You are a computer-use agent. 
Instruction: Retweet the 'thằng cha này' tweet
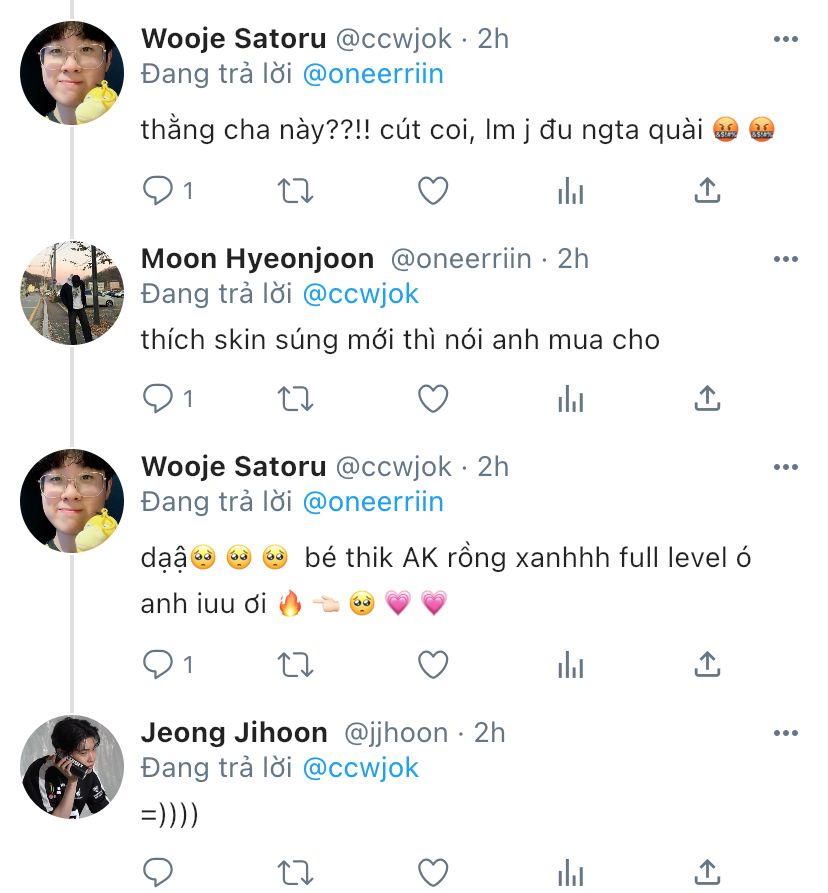pyautogui.click(x=295, y=190)
